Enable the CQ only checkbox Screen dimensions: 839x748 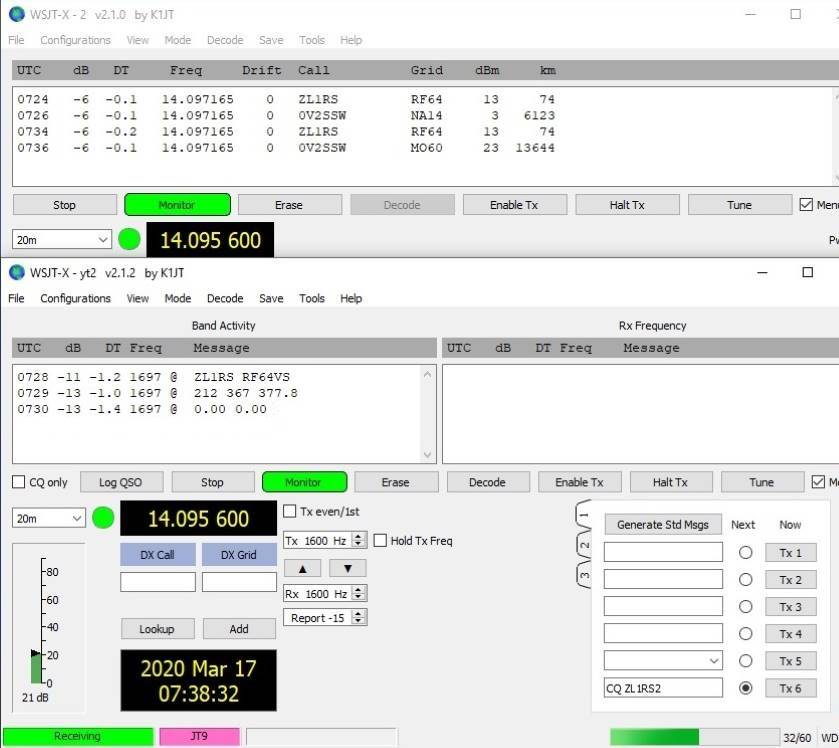tap(19, 482)
